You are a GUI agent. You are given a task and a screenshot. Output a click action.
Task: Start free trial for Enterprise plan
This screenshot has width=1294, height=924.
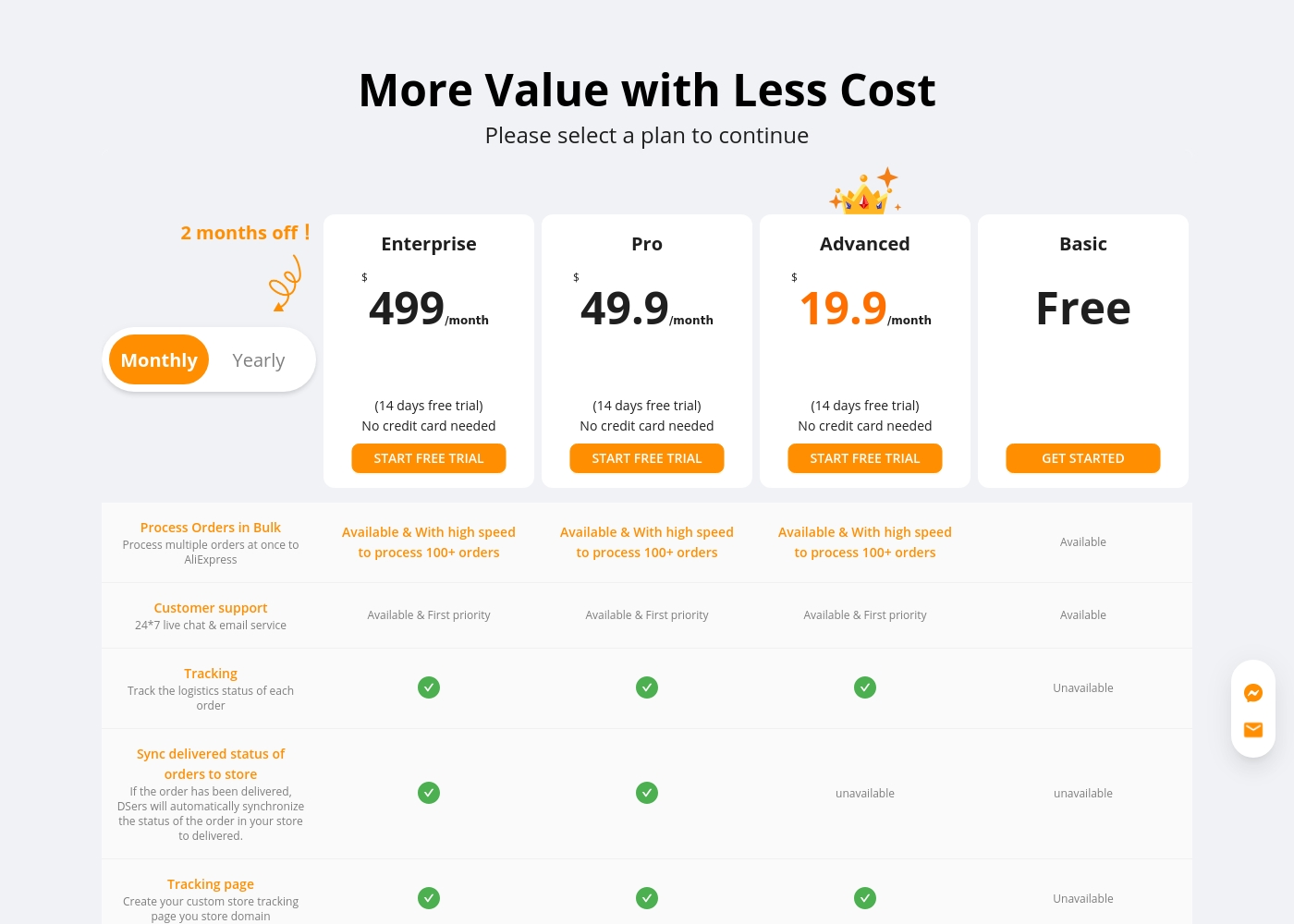429,458
